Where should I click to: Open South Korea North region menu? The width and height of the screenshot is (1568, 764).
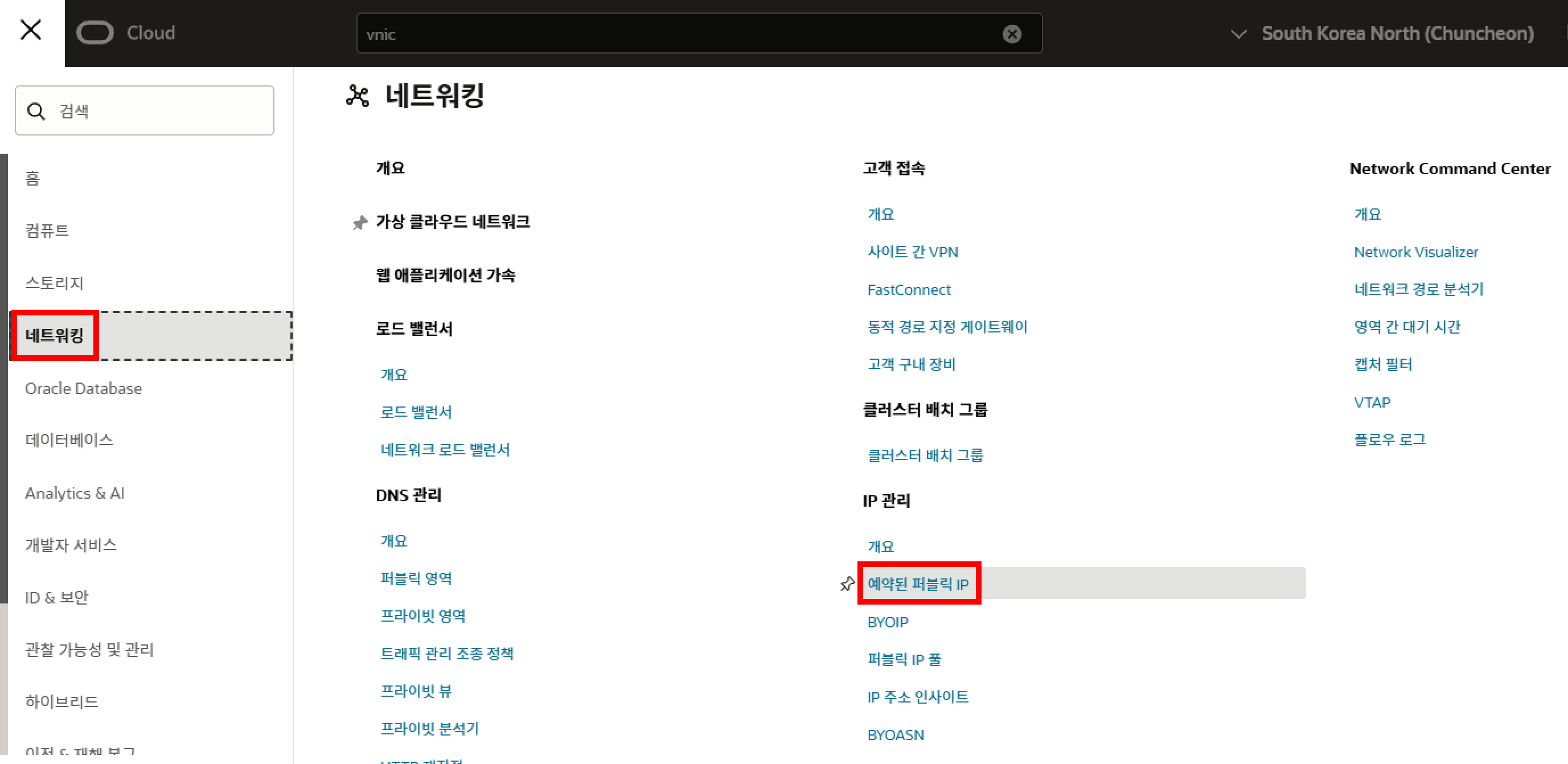pyautogui.click(x=1397, y=34)
